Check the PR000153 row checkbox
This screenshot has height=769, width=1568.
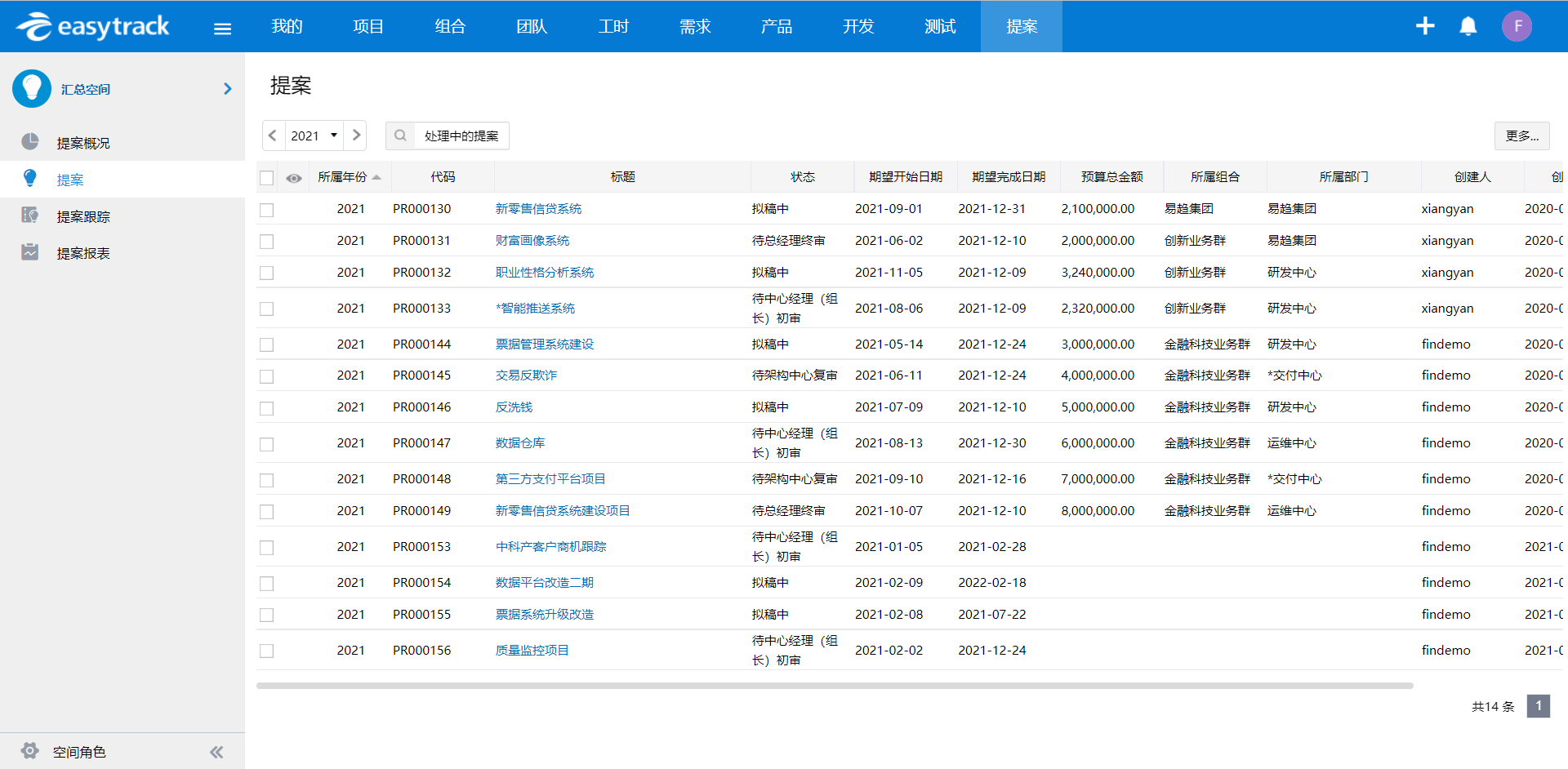point(267,548)
